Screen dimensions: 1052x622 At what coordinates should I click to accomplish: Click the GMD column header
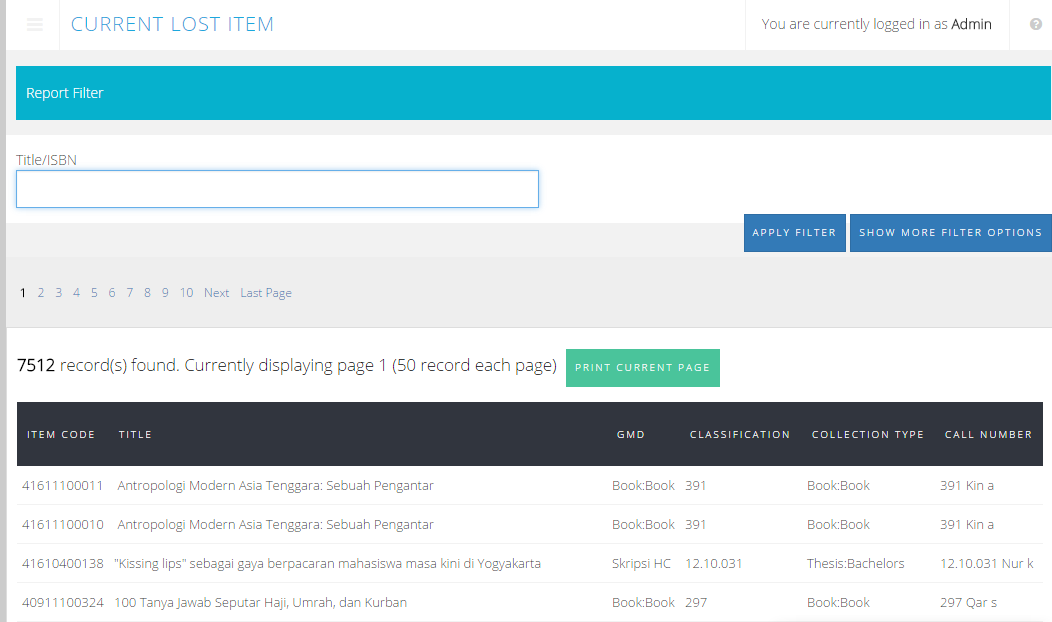tap(631, 435)
